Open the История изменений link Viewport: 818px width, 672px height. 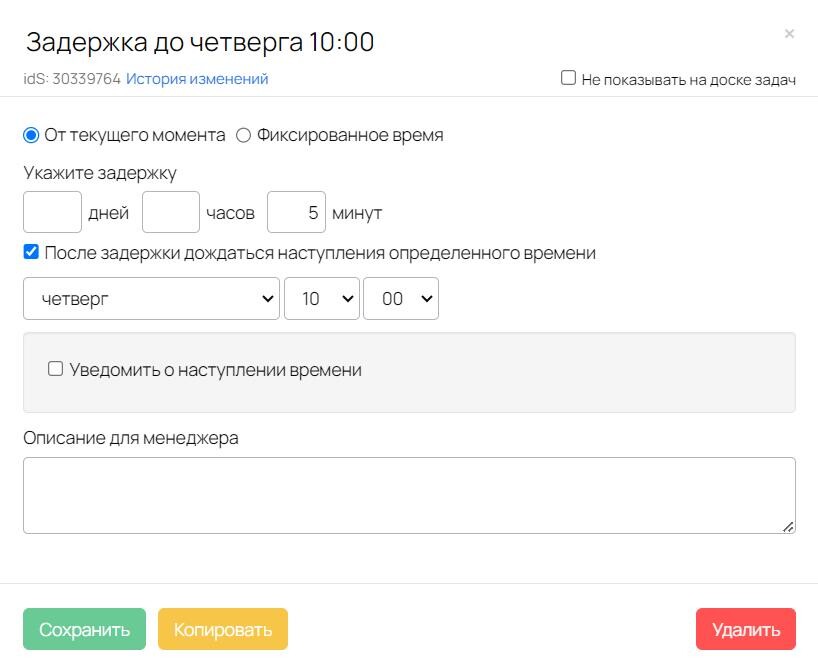click(x=197, y=79)
